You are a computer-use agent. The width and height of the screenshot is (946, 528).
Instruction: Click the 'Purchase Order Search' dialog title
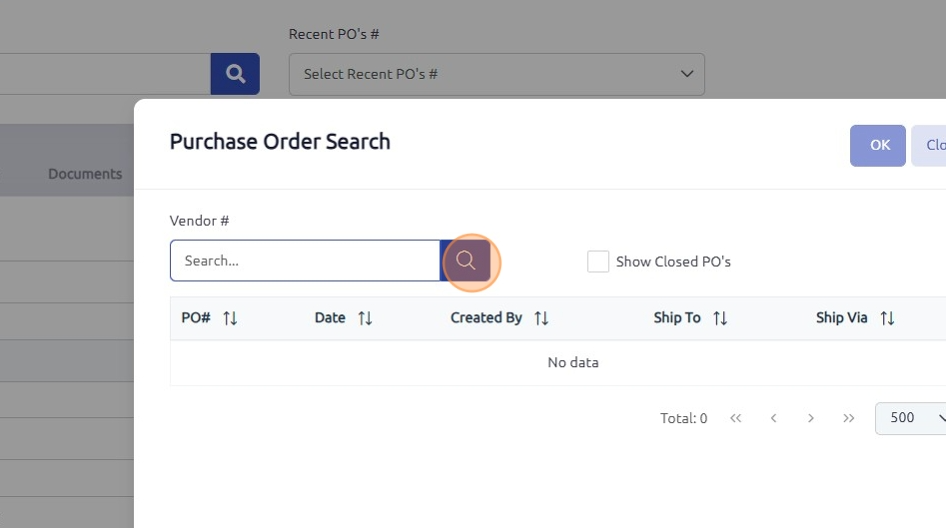click(280, 142)
